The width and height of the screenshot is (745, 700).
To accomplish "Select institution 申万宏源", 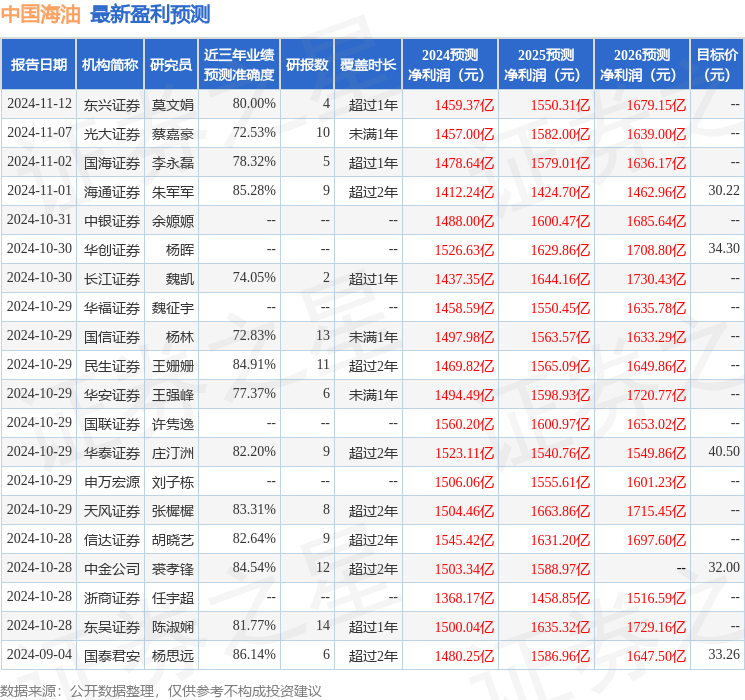I will pos(112,482).
